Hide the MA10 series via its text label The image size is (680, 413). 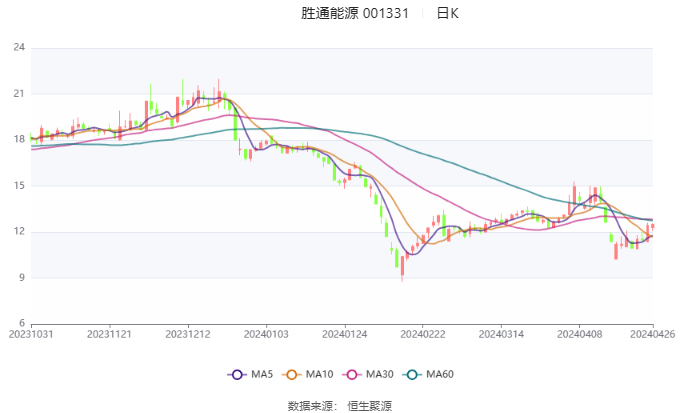pos(320,374)
